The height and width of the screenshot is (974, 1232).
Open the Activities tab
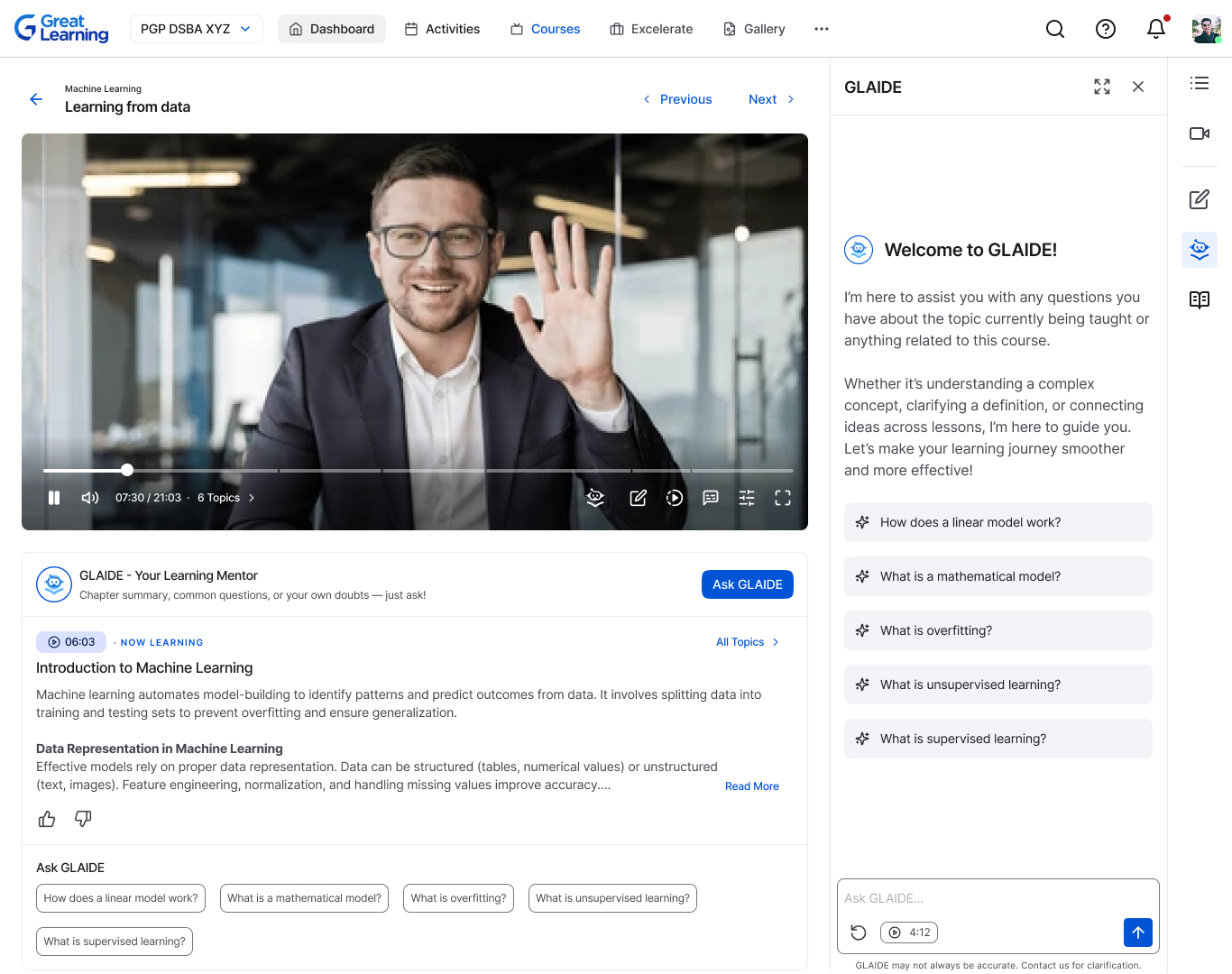442,29
